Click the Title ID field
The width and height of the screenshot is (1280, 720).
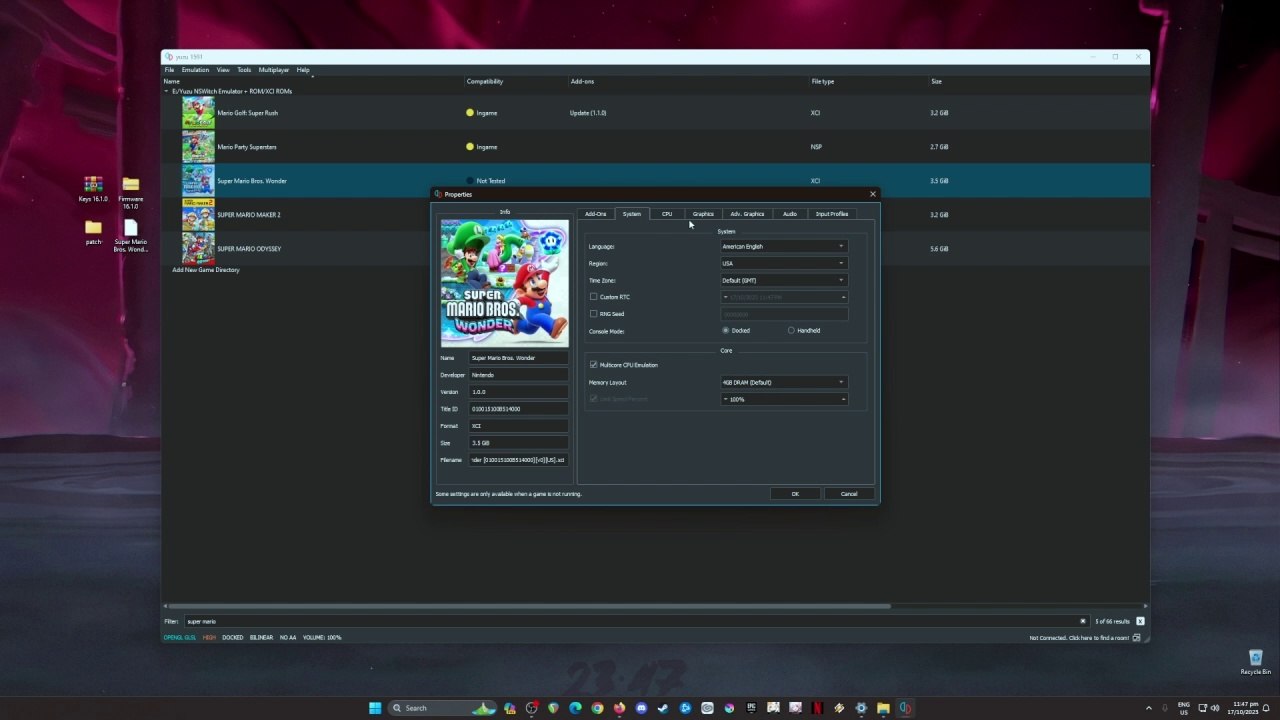tap(518, 409)
